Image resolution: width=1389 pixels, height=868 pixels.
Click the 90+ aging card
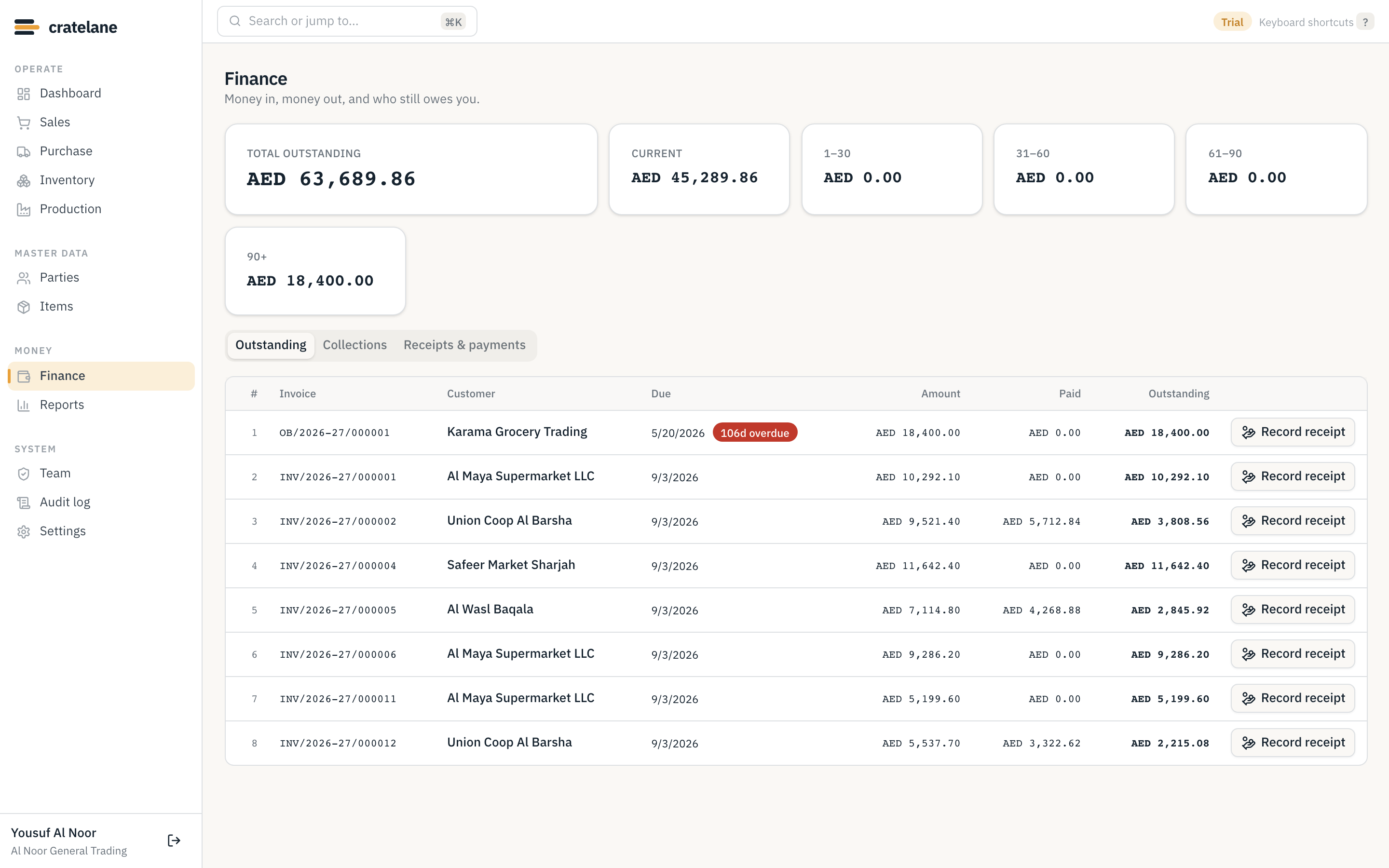315,271
